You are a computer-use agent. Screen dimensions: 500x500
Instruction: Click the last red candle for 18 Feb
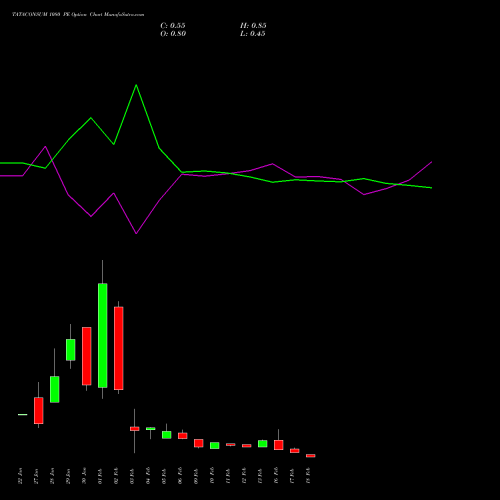tap(311, 456)
